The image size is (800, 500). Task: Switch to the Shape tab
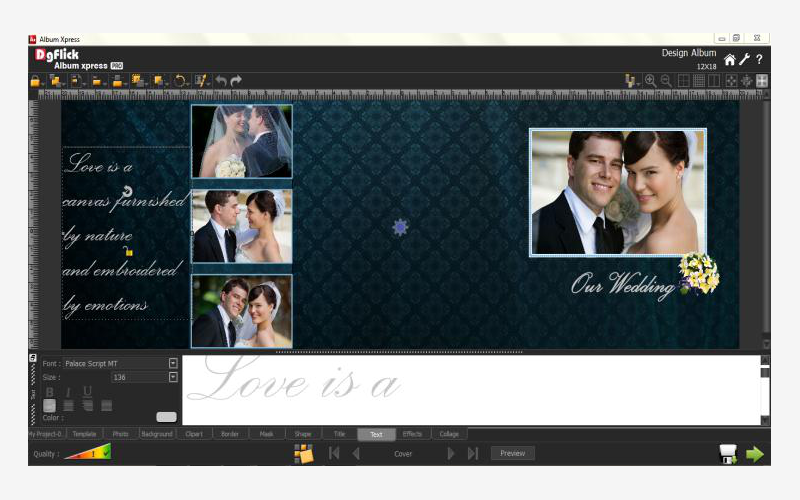tap(303, 434)
